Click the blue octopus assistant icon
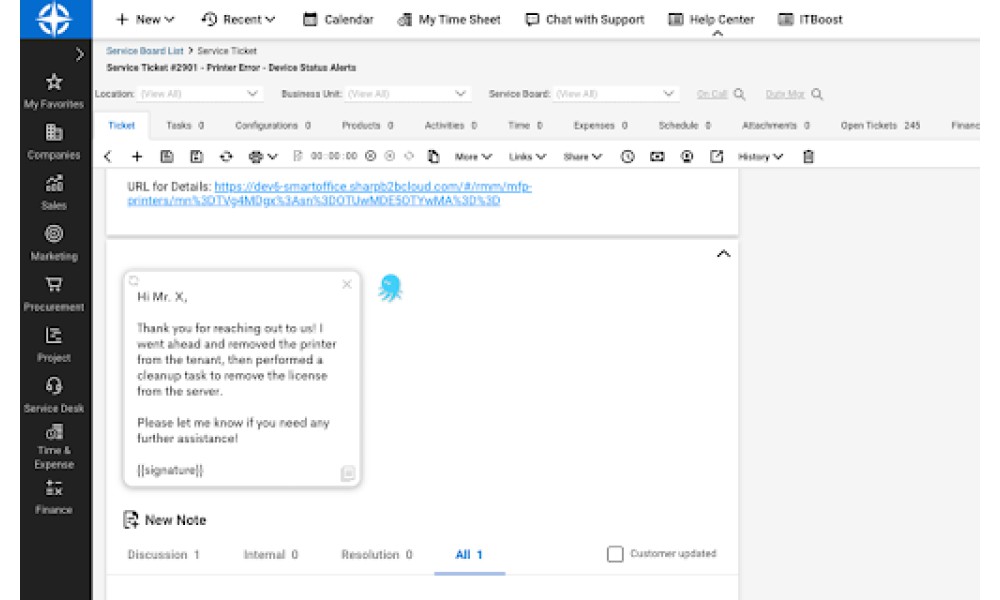Image resolution: width=1000 pixels, height=600 pixels. point(390,288)
